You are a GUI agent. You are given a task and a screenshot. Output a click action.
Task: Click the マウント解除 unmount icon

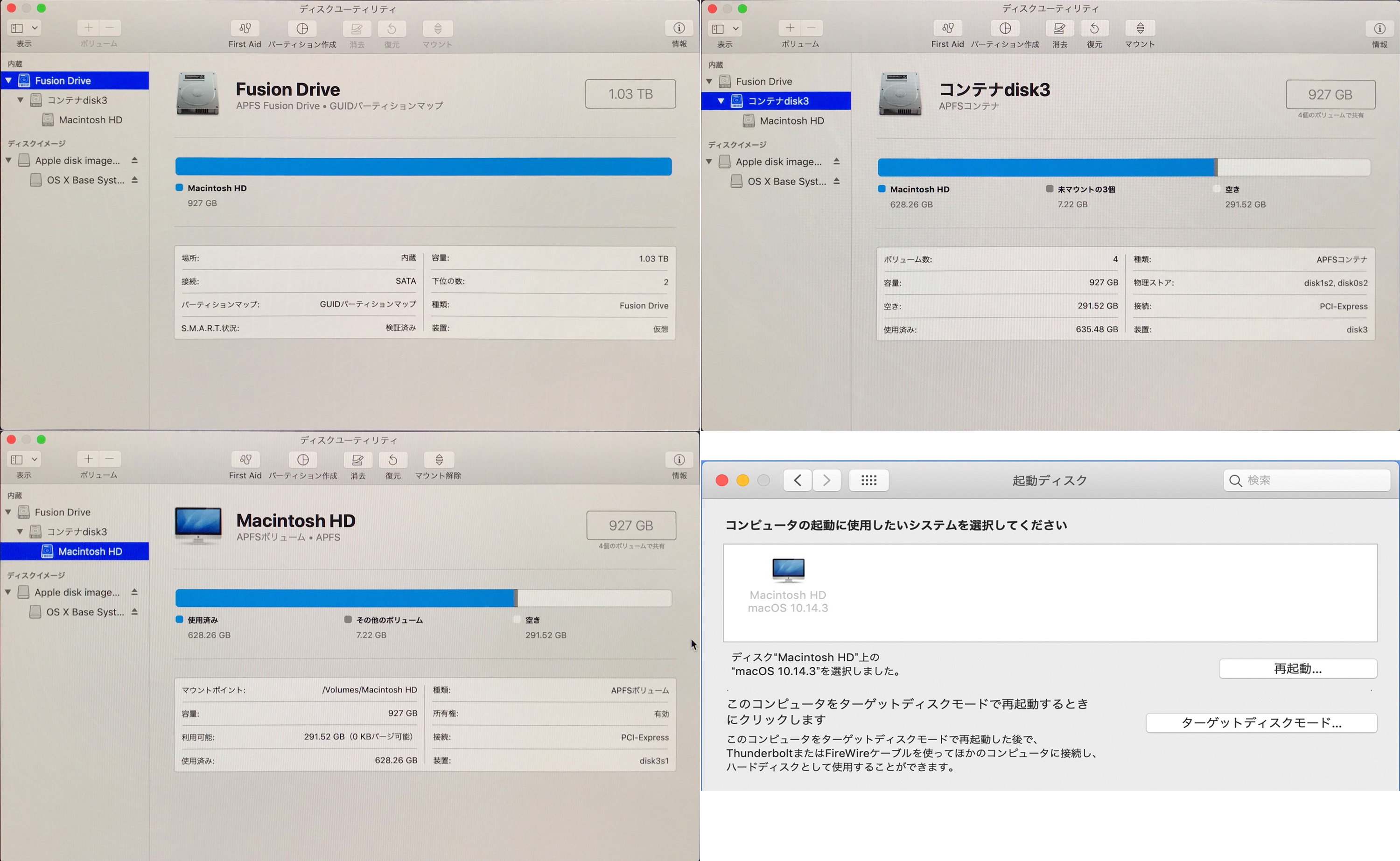[x=438, y=460]
